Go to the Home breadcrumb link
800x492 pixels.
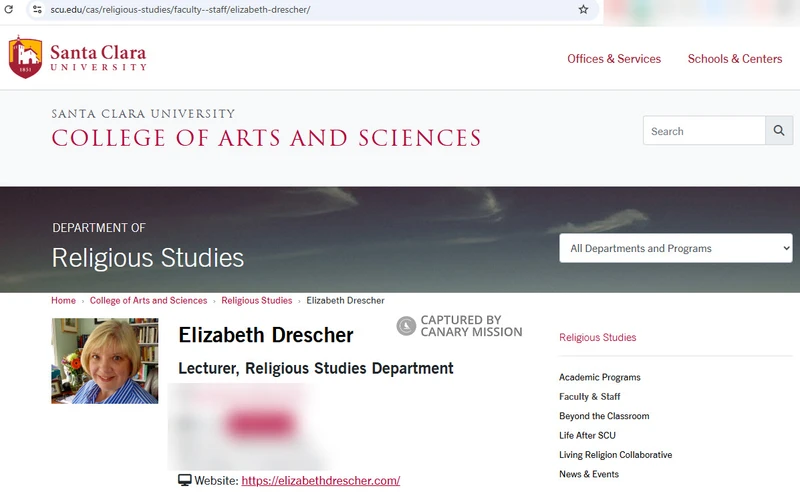pos(63,300)
